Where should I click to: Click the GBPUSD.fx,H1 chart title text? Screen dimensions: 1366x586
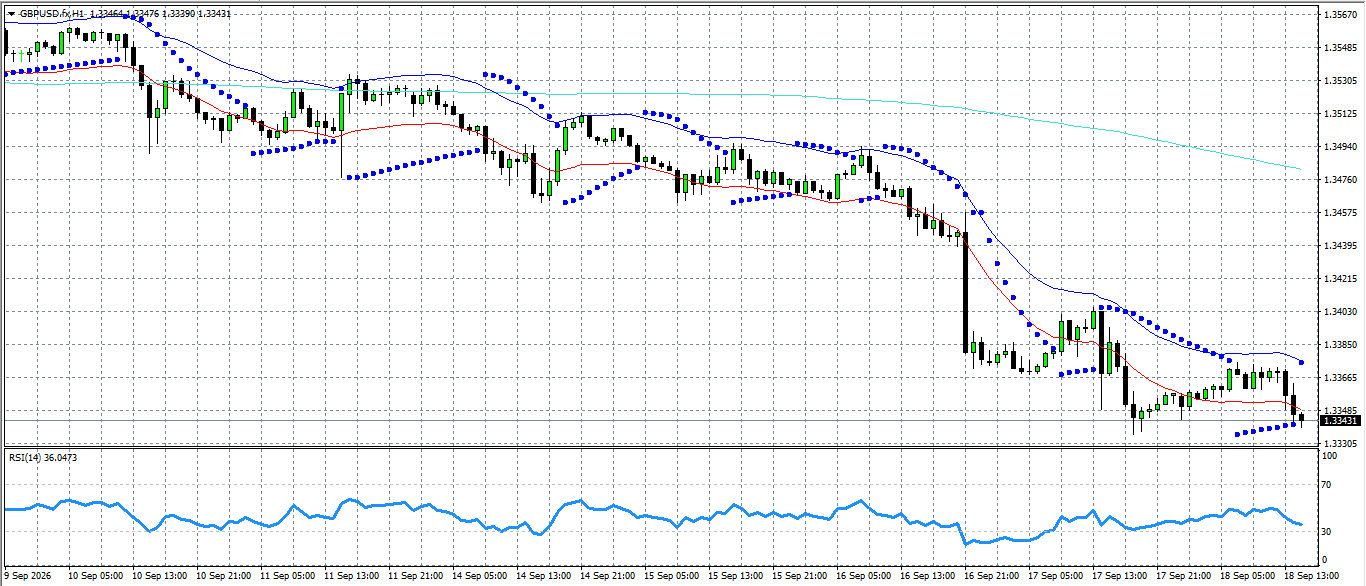point(51,13)
